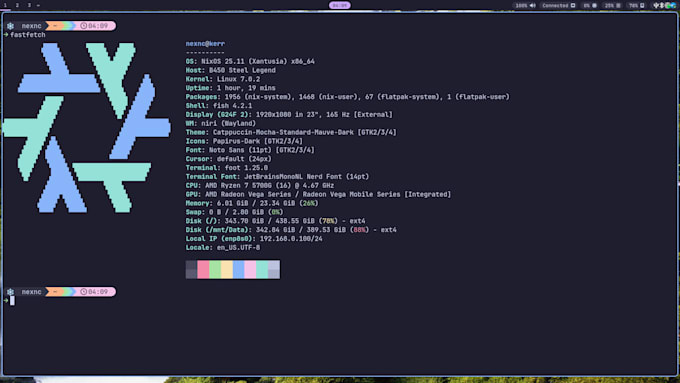
Task: Click the 'Packages: 1956 (nix-system)' line
Action: click(x=348, y=97)
